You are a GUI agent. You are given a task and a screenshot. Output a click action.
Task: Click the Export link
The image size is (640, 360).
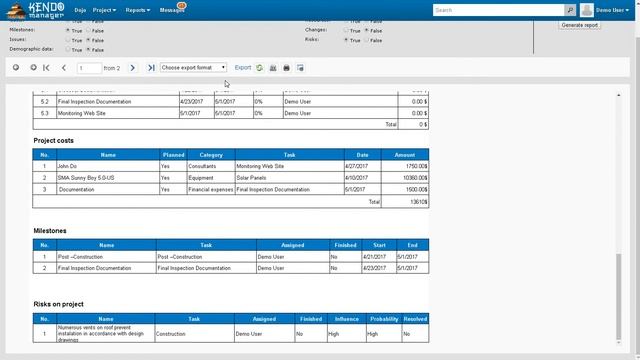[x=243, y=67]
